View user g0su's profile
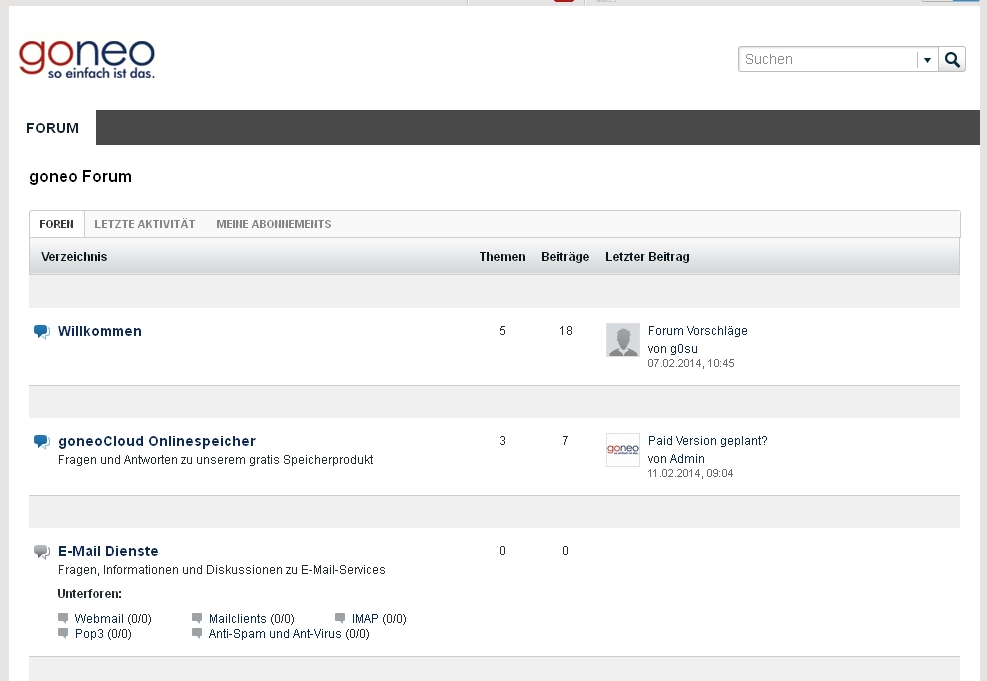The image size is (987, 681). tap(682, 349)
